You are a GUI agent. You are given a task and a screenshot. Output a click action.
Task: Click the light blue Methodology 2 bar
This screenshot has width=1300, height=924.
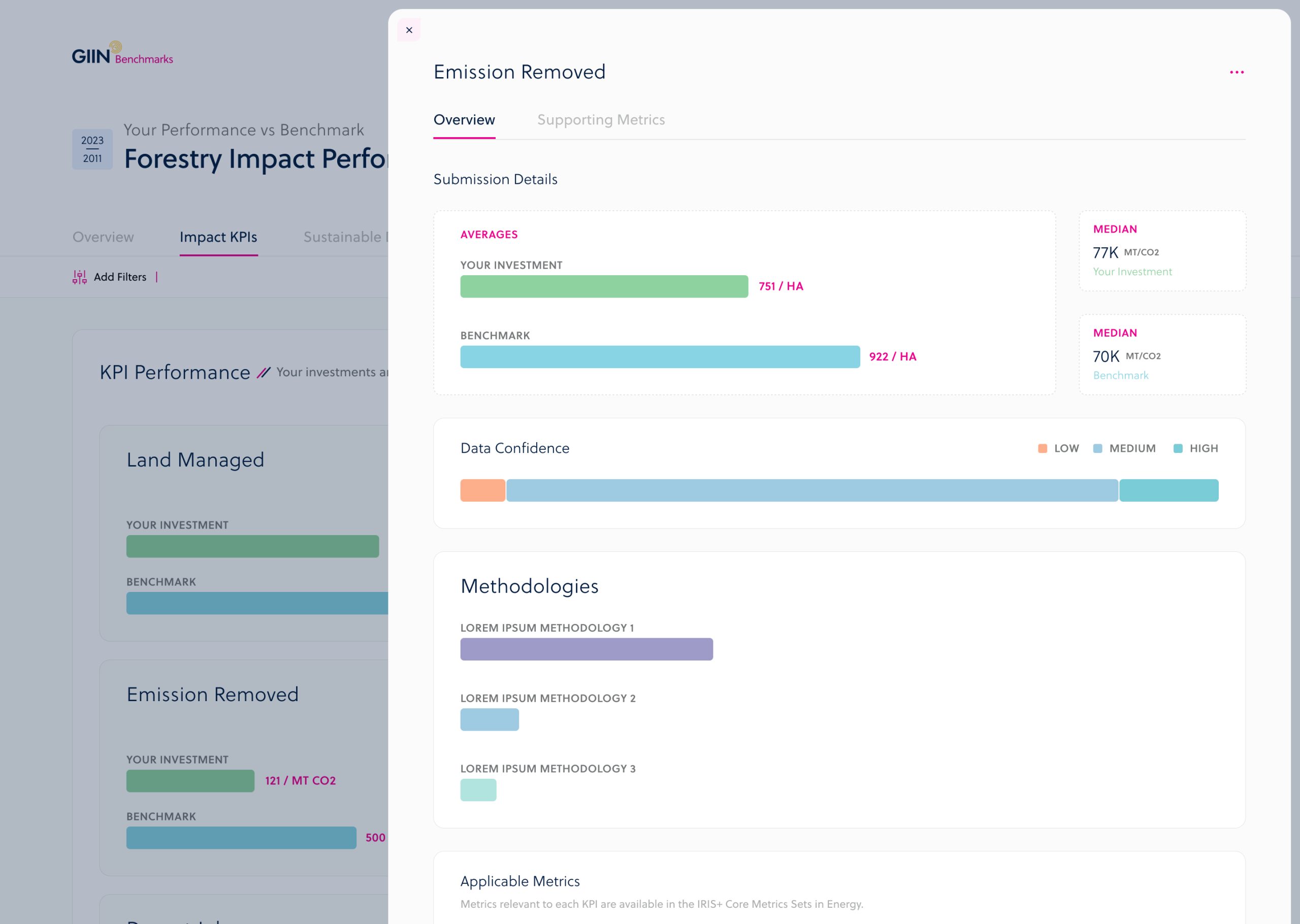point(490,719)
